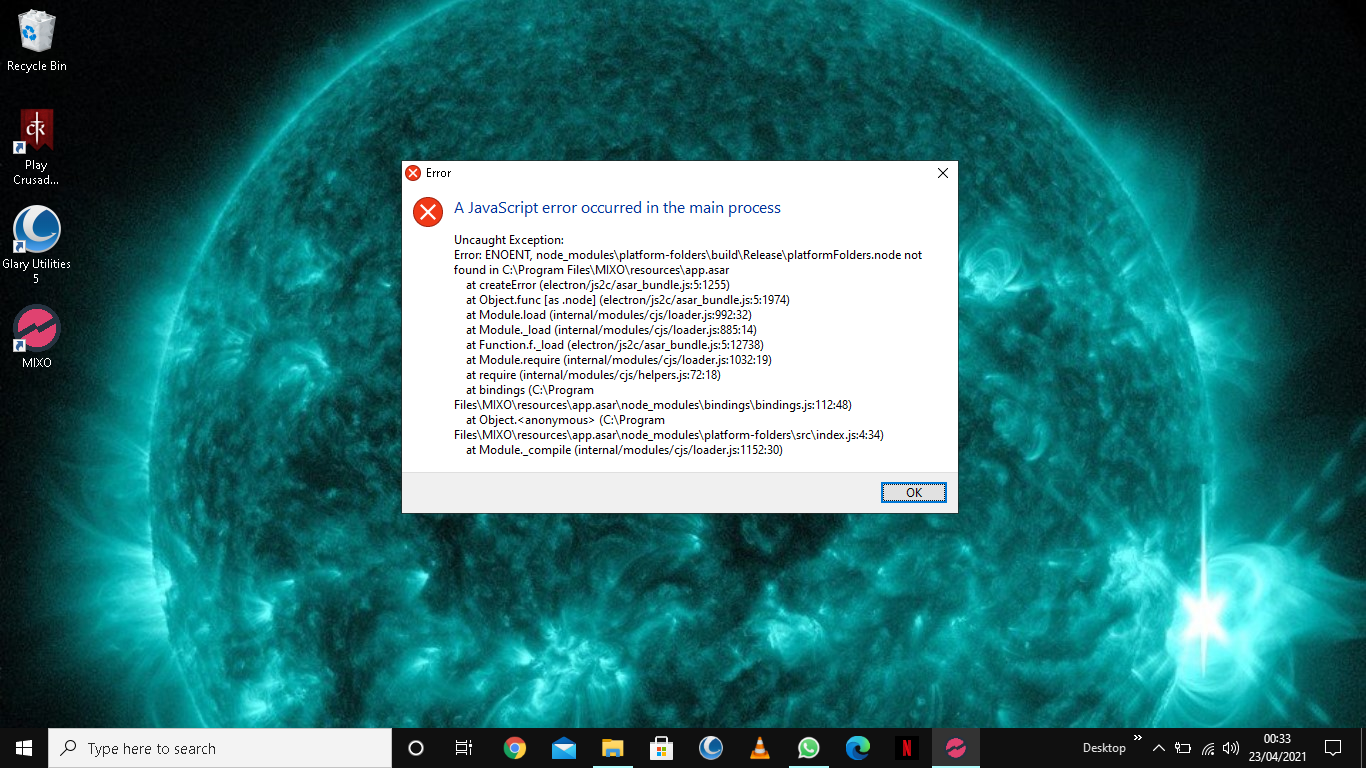The height and width of the screenshot is (768, 1366).
Task: Open Google Chrome from the taskbar
Action: tap(515, 748)
